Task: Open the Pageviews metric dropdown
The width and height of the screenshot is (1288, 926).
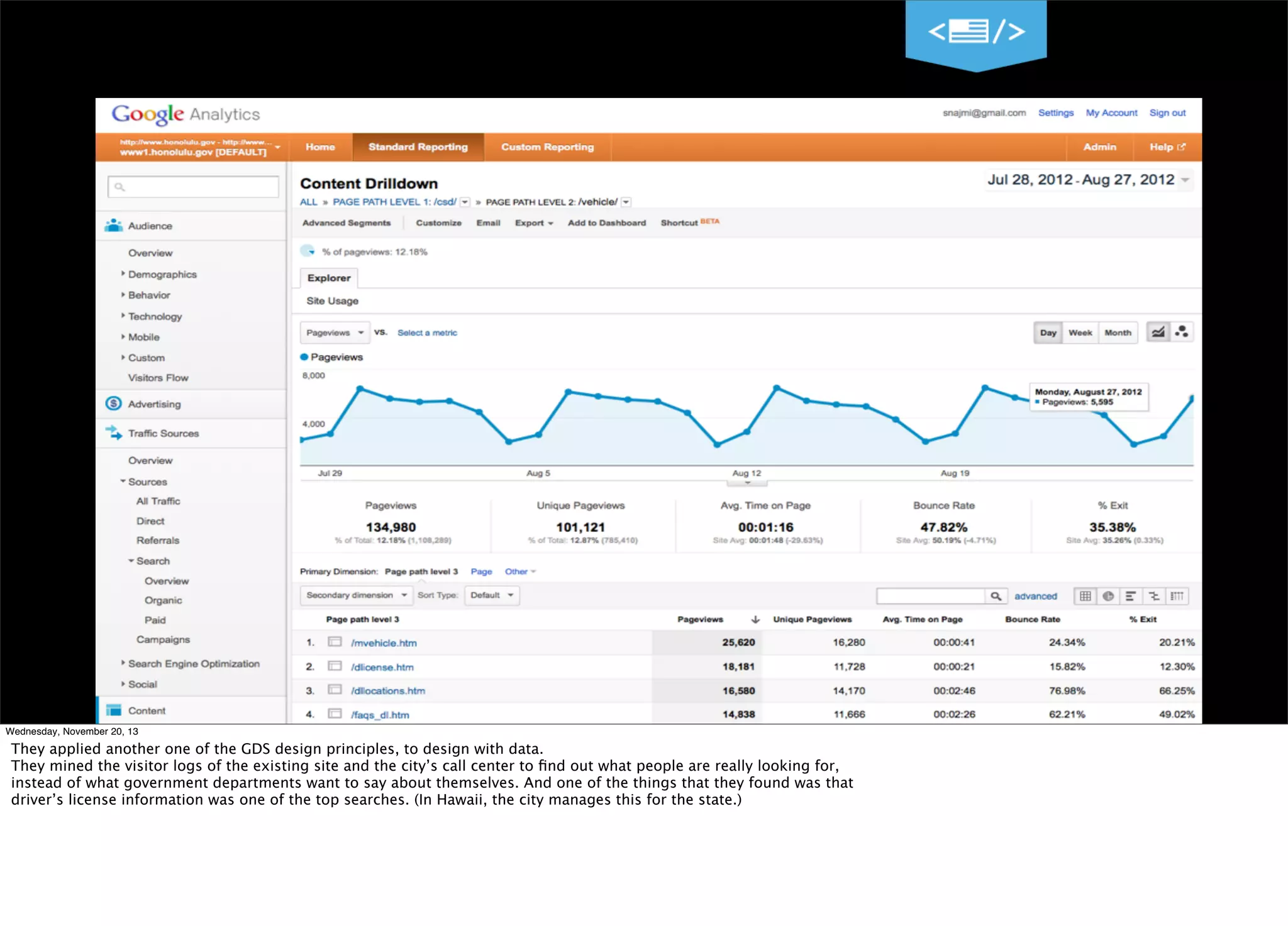Action: pyautogui.click(x=335, y=333)
